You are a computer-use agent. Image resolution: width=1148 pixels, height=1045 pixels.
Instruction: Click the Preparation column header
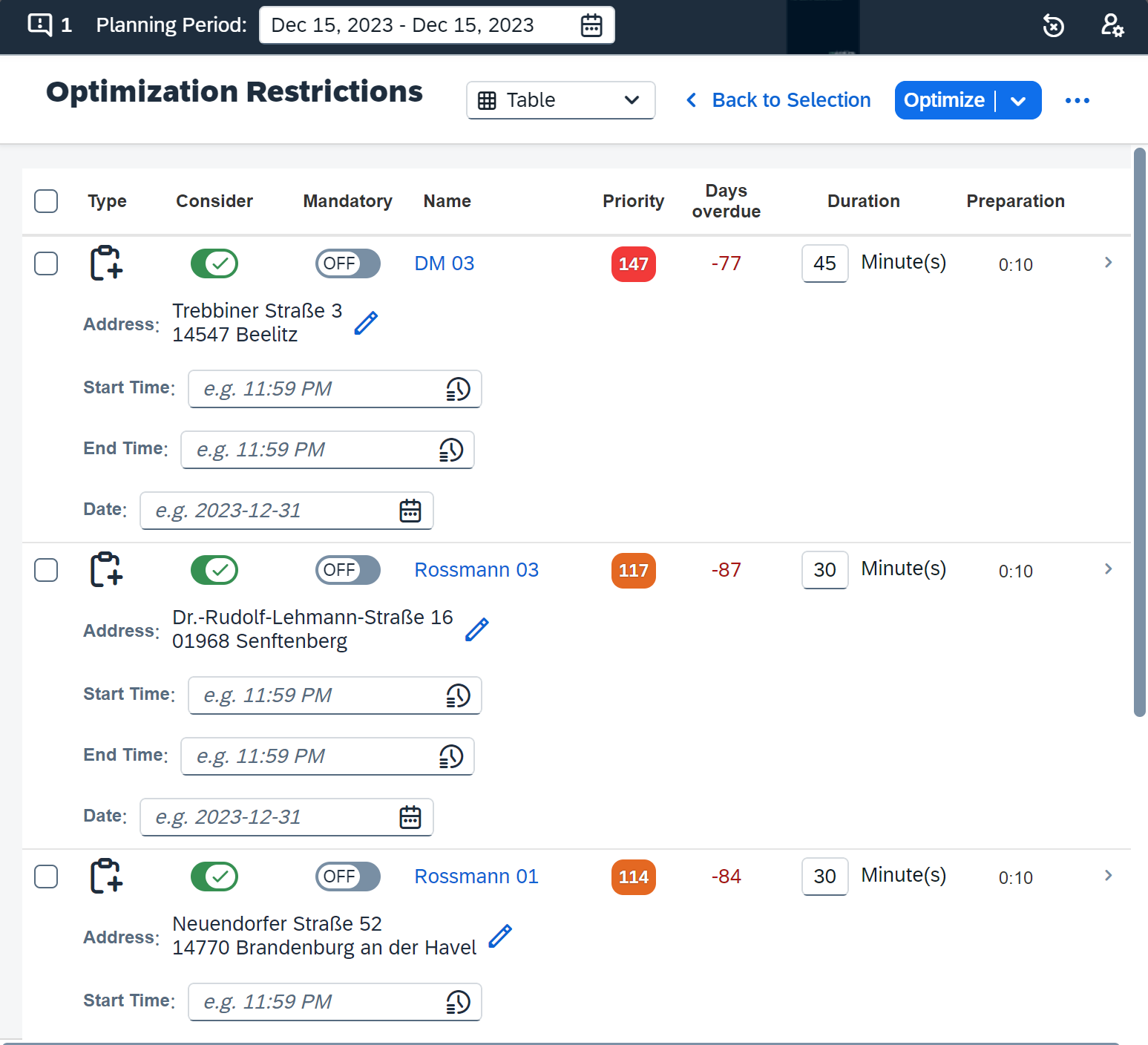tap(1016, 201)
